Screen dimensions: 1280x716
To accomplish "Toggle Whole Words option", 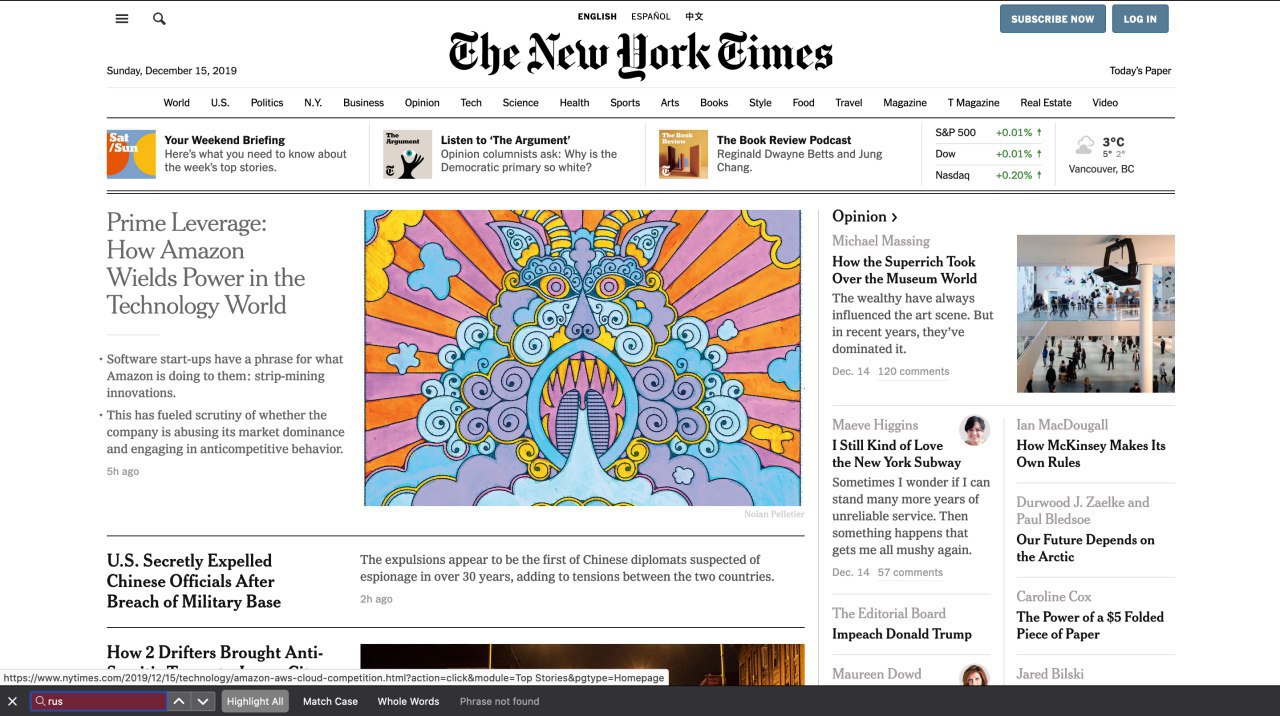I will 408,701.
